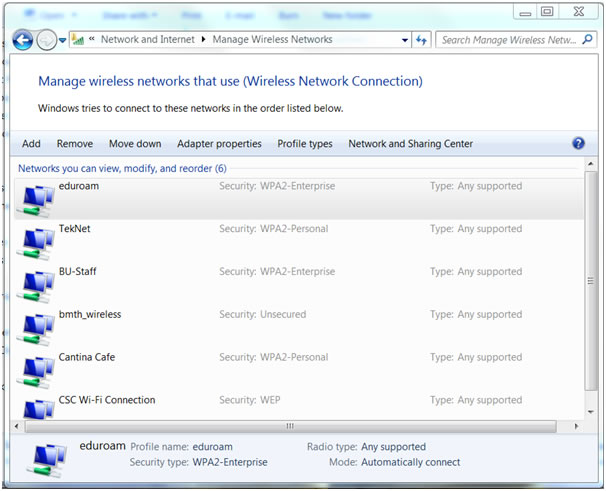Click the Radio type Any supported value

tap(393, 447)
